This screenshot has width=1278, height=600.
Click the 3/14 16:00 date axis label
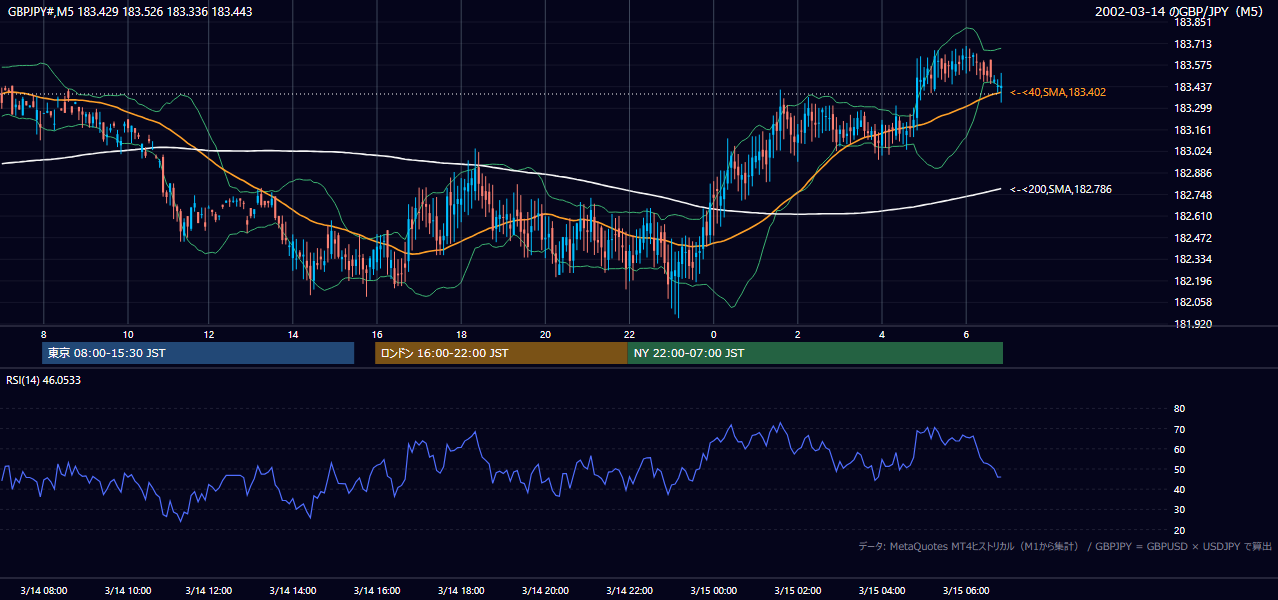pyautogui.click(x=378, y=590)
